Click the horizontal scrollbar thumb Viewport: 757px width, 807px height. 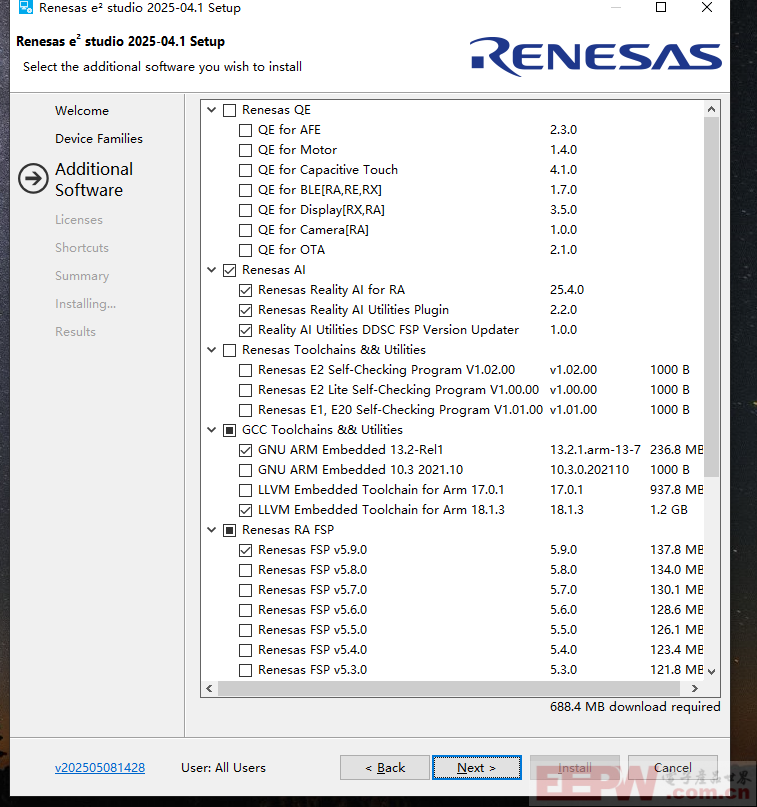[449, 688]
